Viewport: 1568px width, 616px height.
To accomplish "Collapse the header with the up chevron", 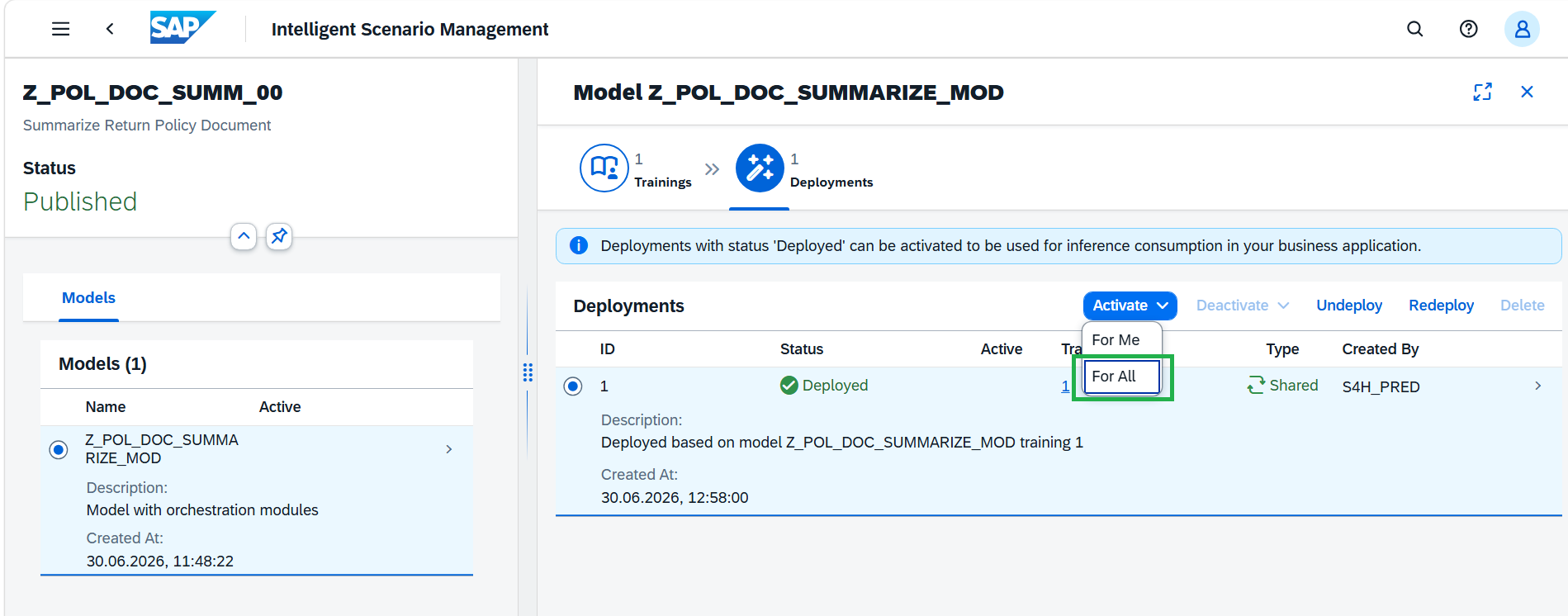I will (244, 236).
